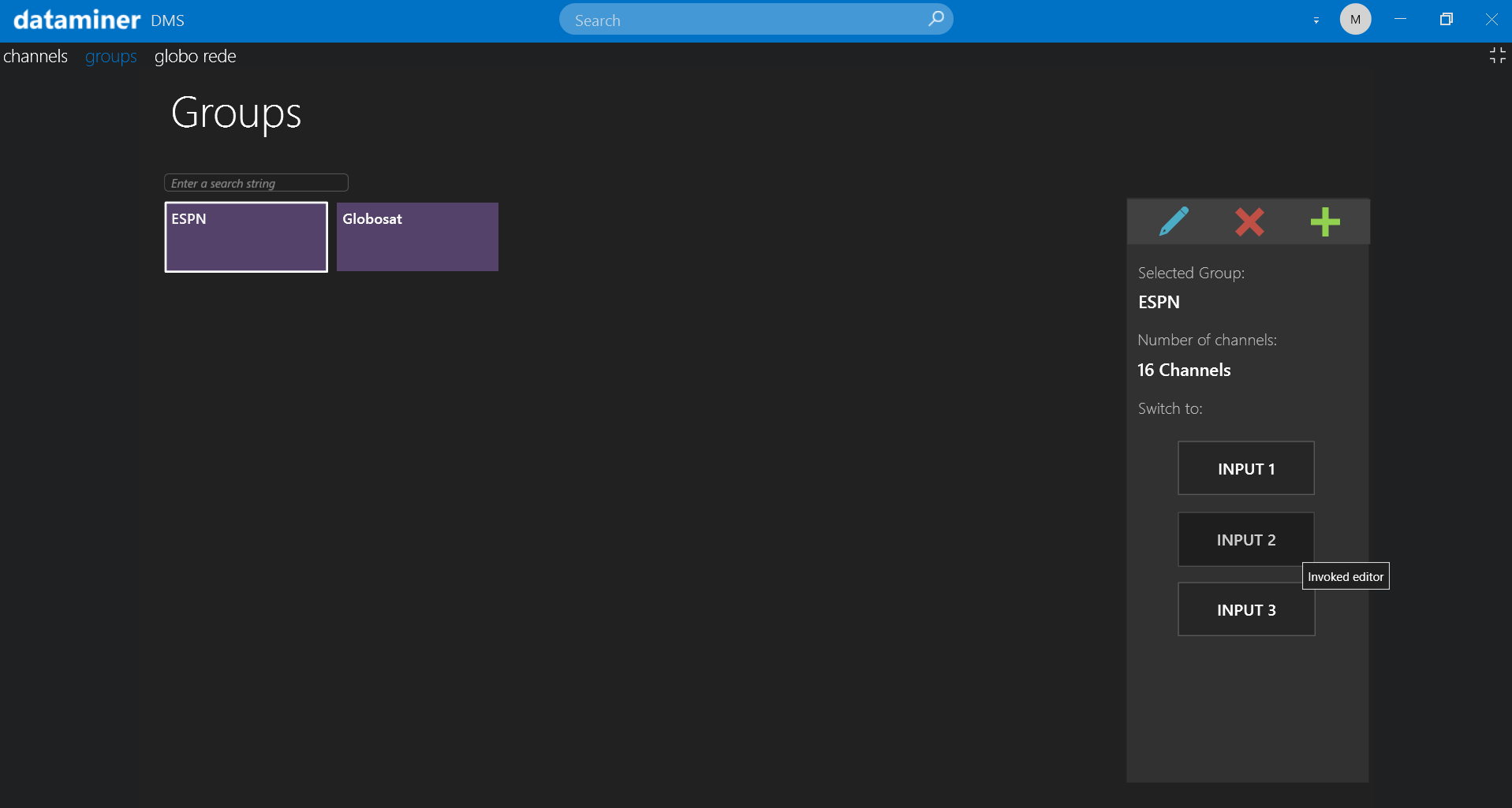The height and width of the screenshot is (808, 1512).
Task: Close the dataminer window
Action: pyautogui.click(x=1491, y=19)
